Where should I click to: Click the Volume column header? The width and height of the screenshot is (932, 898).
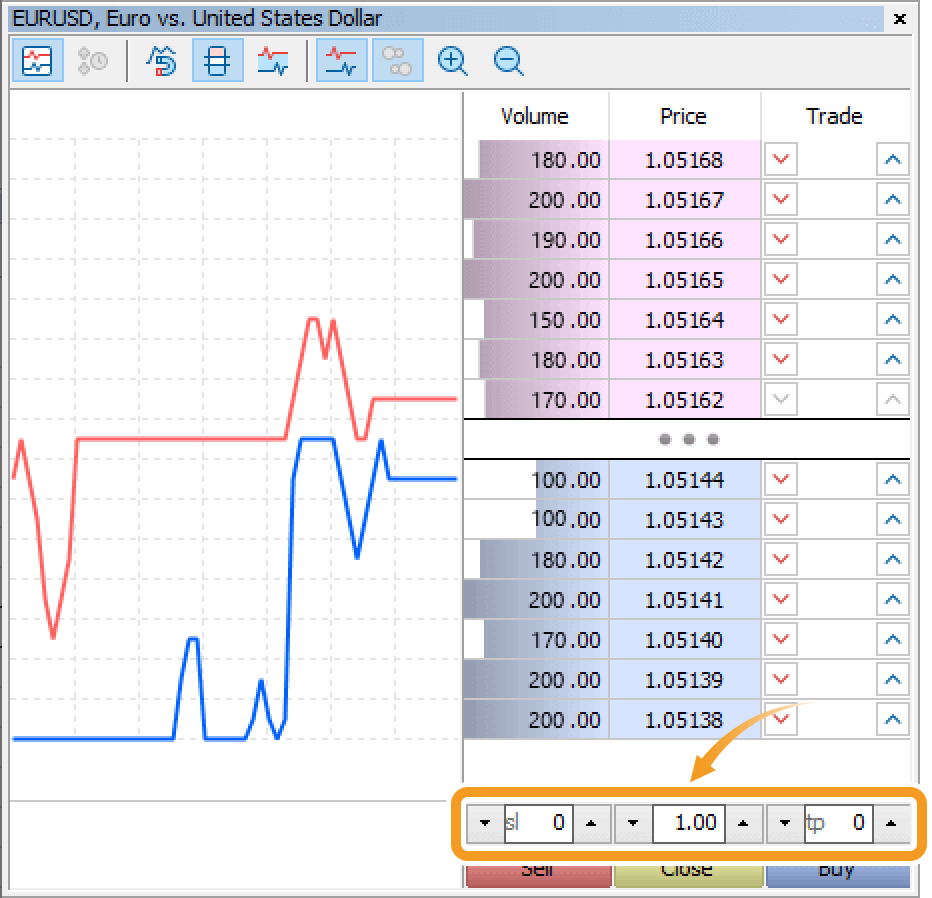coord(535,116)
